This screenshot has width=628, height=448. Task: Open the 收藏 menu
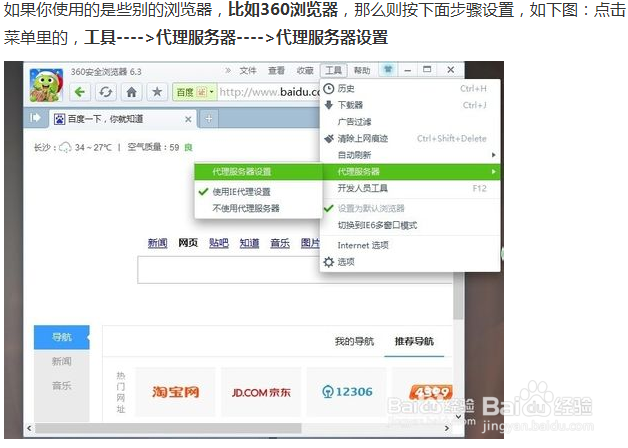(x=305, y=71)
